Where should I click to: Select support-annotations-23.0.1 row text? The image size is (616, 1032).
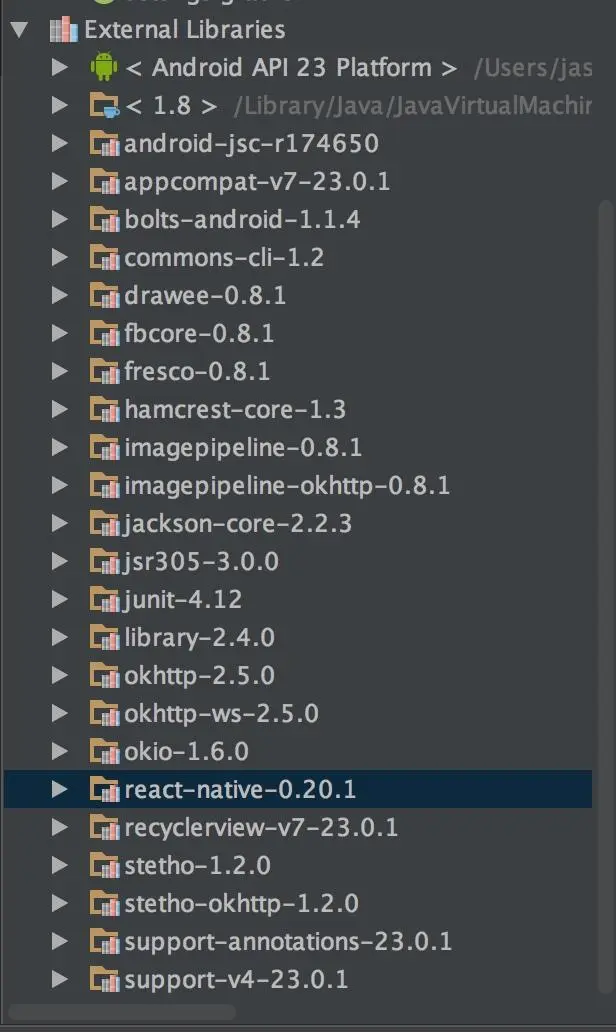click(x=288, y=942)
